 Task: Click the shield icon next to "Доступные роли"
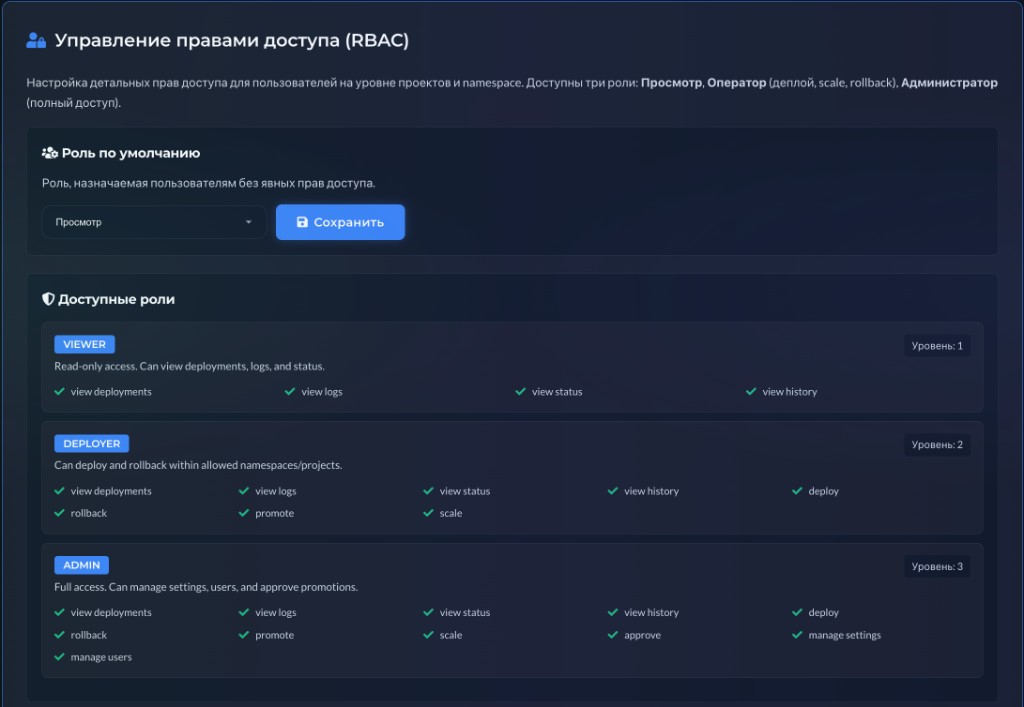pos(48,298)
